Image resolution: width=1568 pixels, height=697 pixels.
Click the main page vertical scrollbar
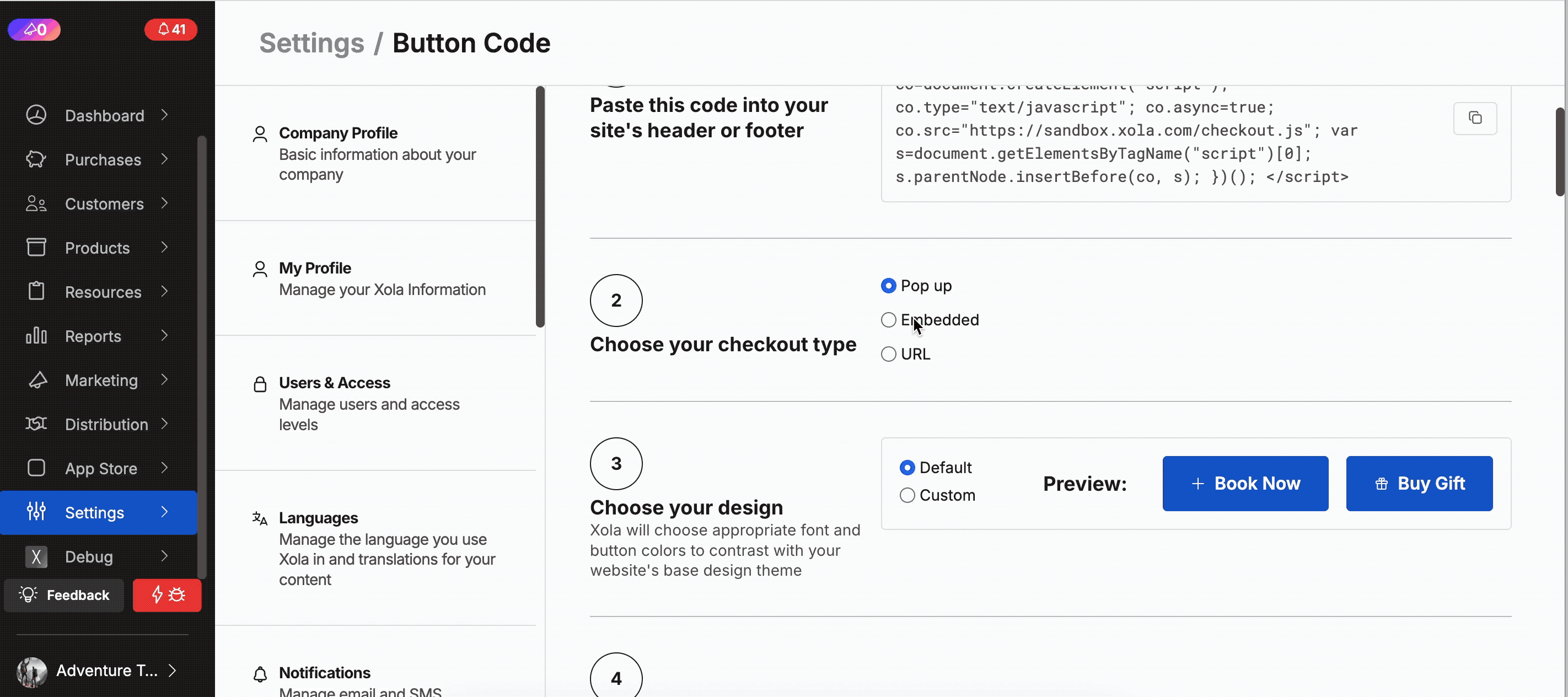click(x=1560, y=152)
